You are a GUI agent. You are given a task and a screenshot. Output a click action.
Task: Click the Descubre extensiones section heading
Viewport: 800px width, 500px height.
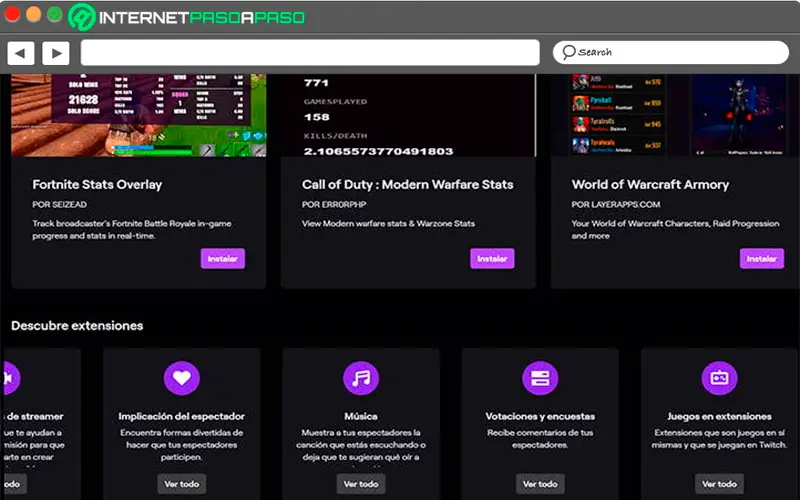tap(77, 326)
